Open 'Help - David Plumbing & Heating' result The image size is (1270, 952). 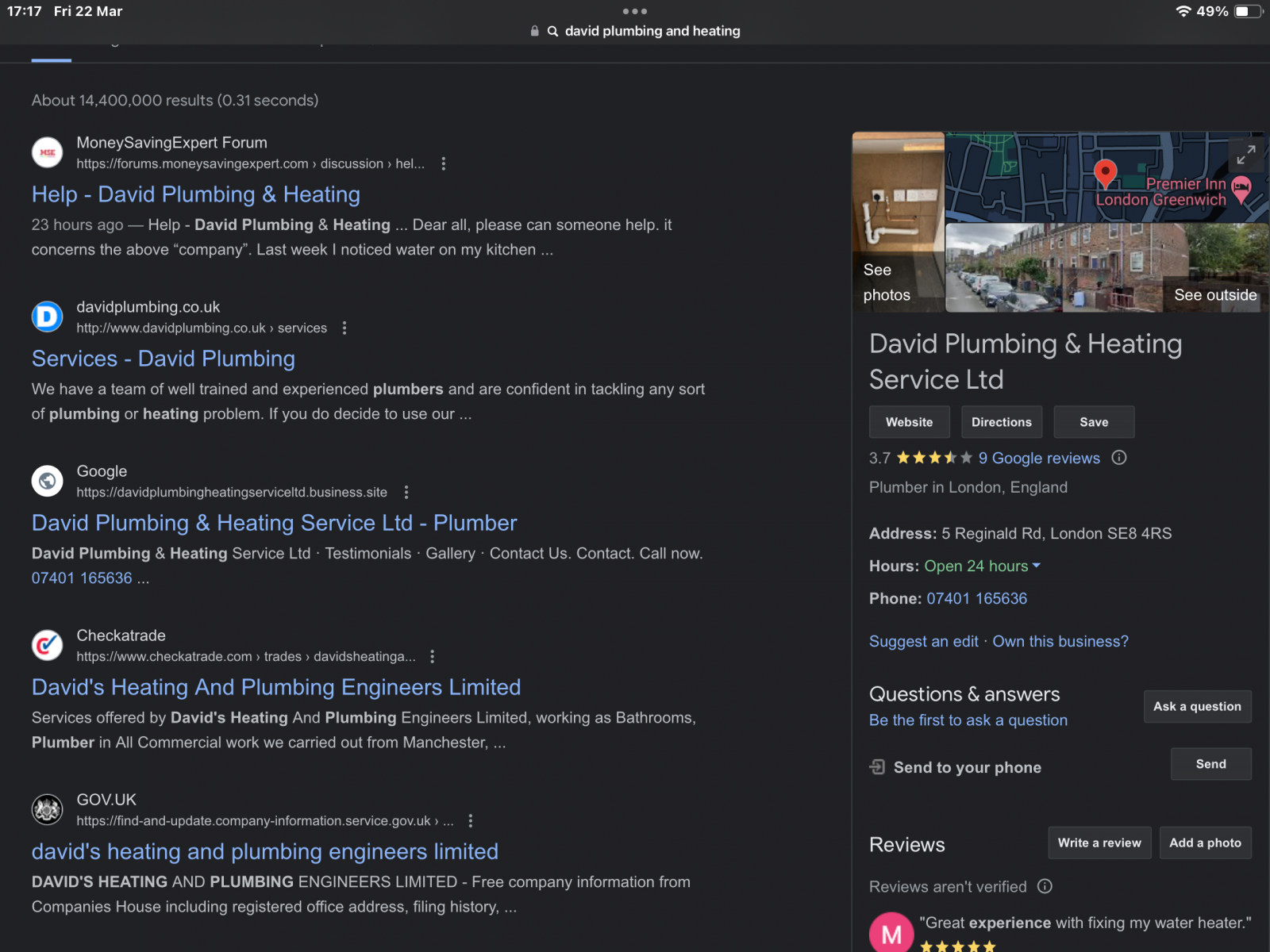tap(196, 194)
